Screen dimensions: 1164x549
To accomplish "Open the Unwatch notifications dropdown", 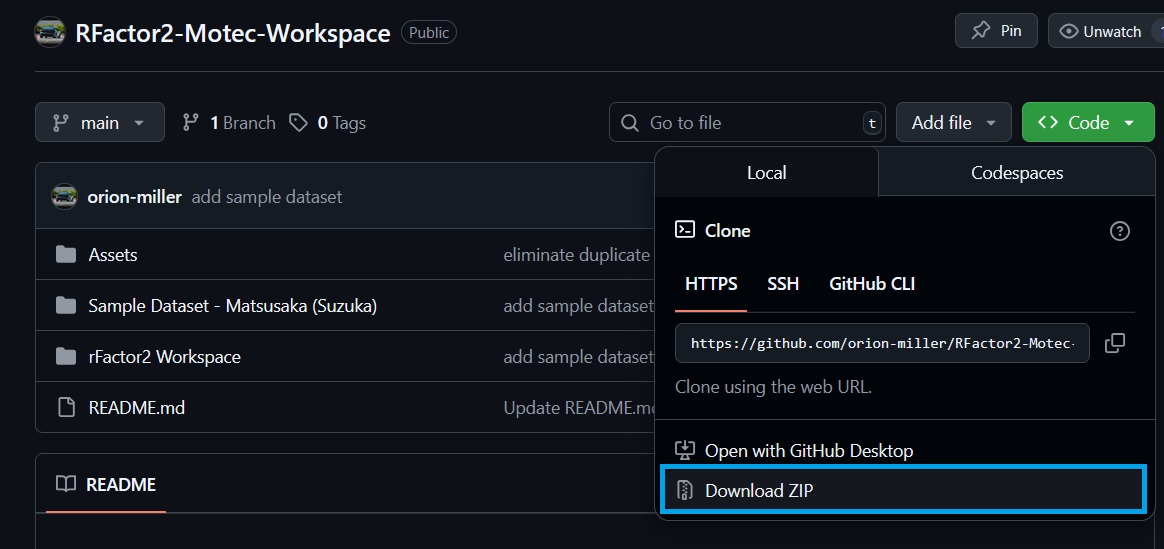I will 1105,31.
